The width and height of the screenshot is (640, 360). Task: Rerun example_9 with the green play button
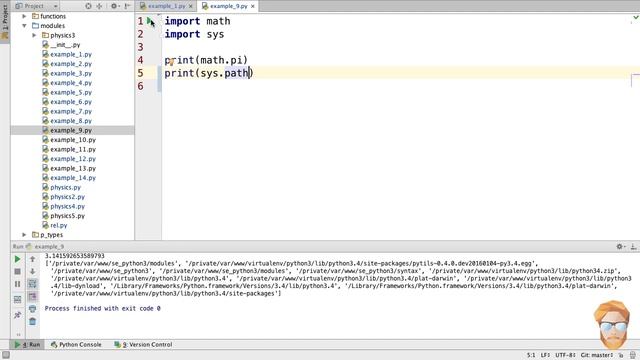[17, 259]
